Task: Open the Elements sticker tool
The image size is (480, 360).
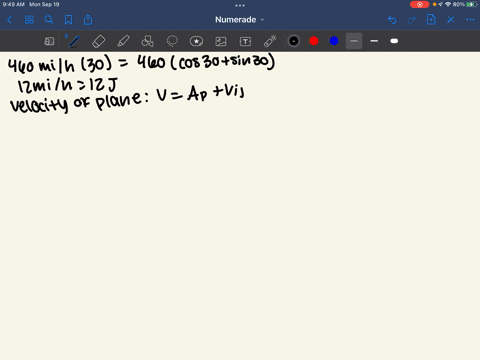Action: [196, 41]
